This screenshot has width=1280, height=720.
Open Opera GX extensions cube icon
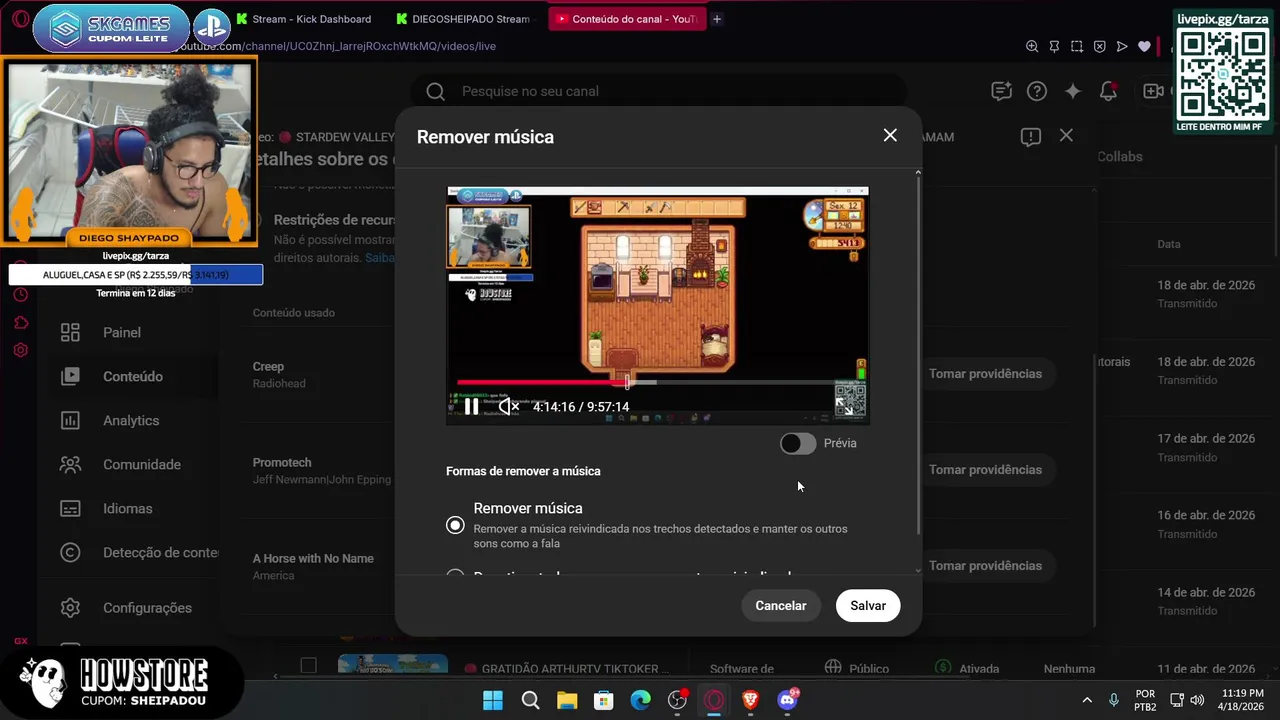(20, 322)
